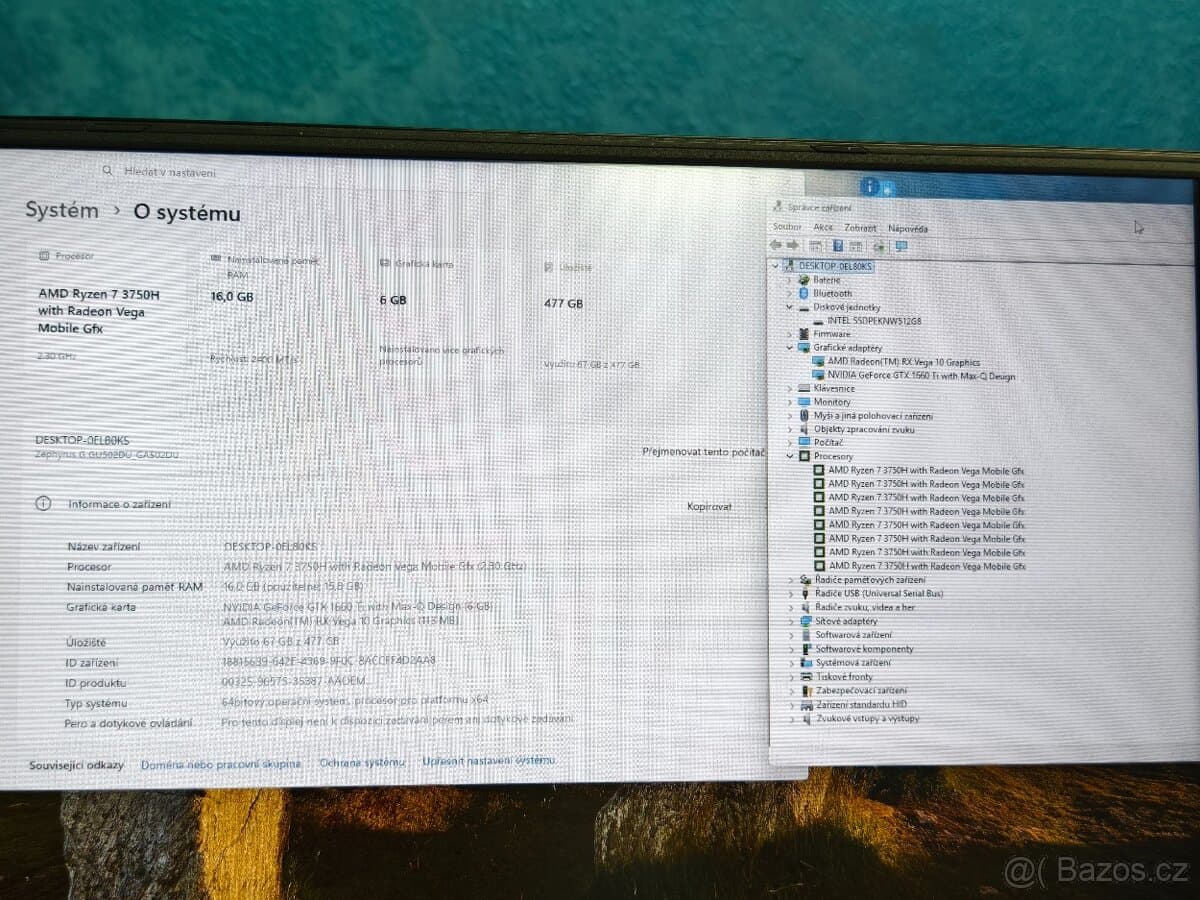This screenshot has height=900, width=1200.
Task: Click the Back arrow in Device Manager toolbar
Action: pos(776,245)
